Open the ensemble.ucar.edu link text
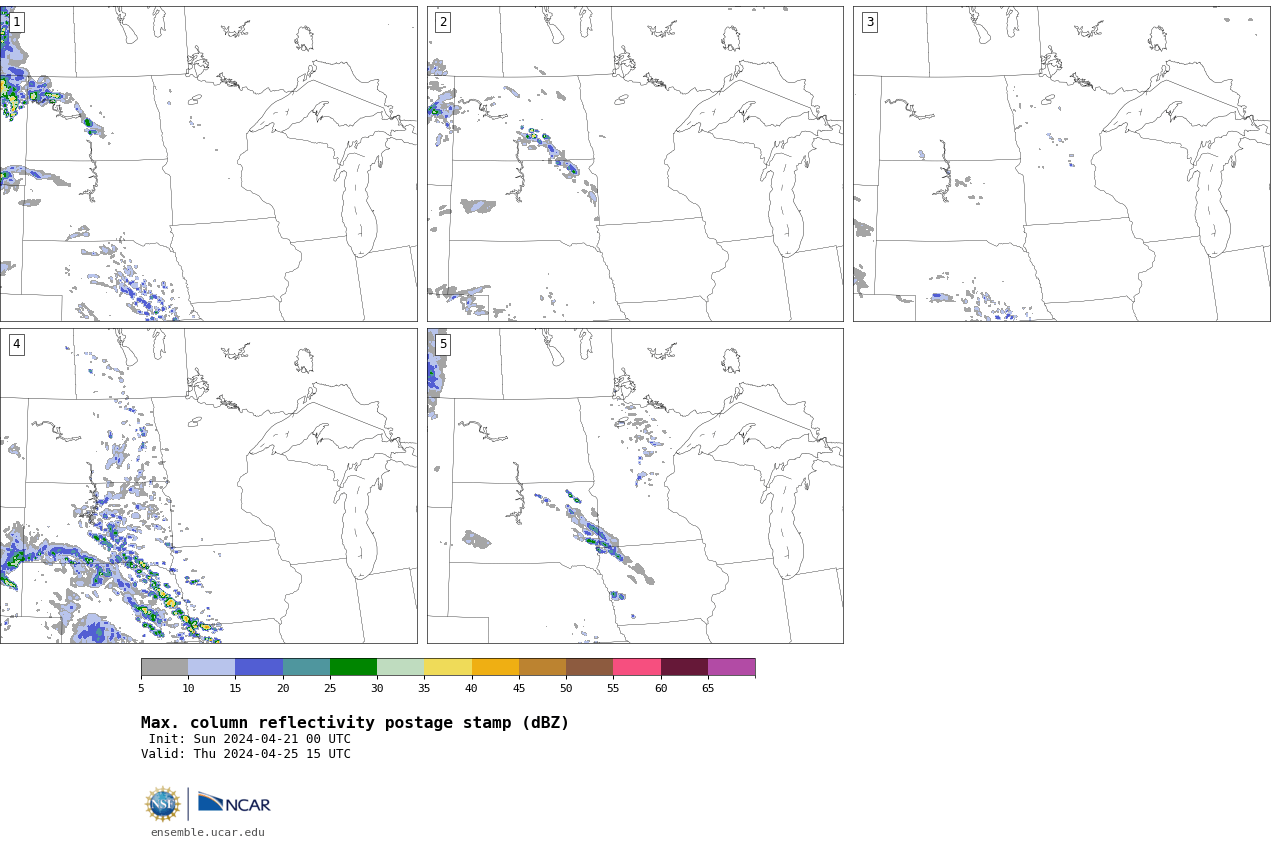Image resolution: width=1280 pixels, height=844 pixels. [x=208, y=832]
